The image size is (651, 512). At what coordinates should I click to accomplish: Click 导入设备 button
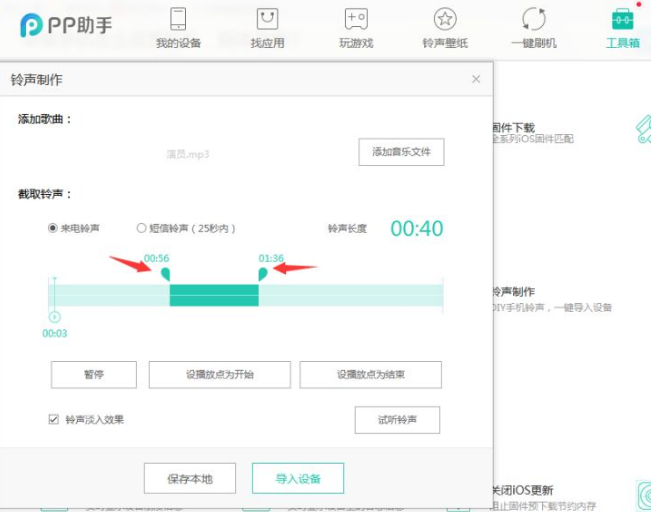[298, 478]
